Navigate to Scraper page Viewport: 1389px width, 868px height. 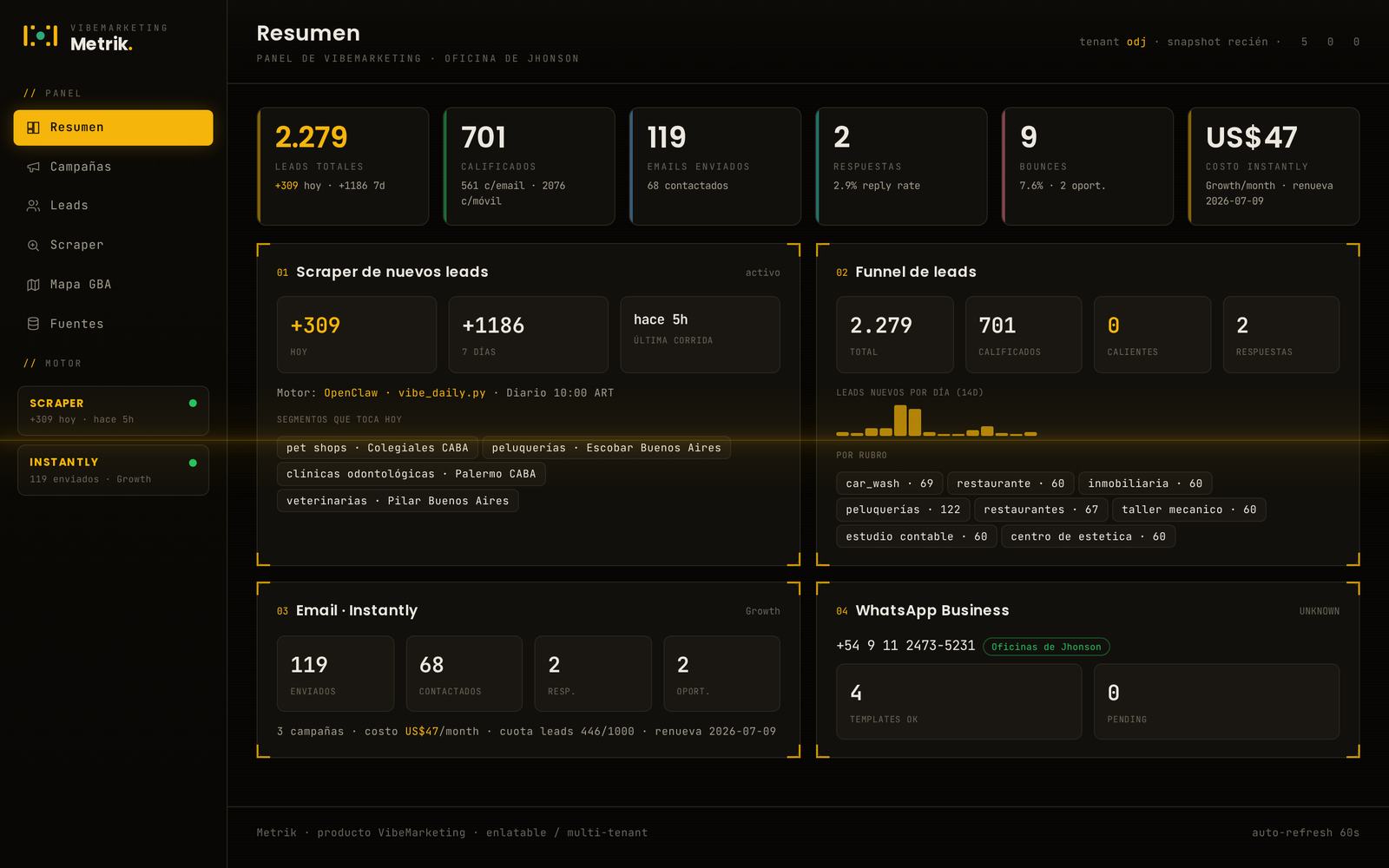coord(113,246)
